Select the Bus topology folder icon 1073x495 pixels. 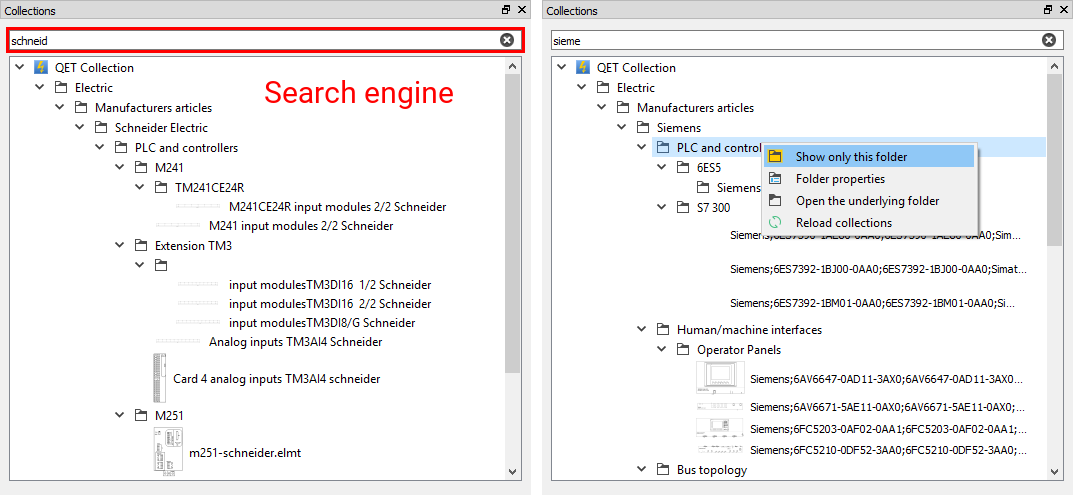tap(663, 469)
